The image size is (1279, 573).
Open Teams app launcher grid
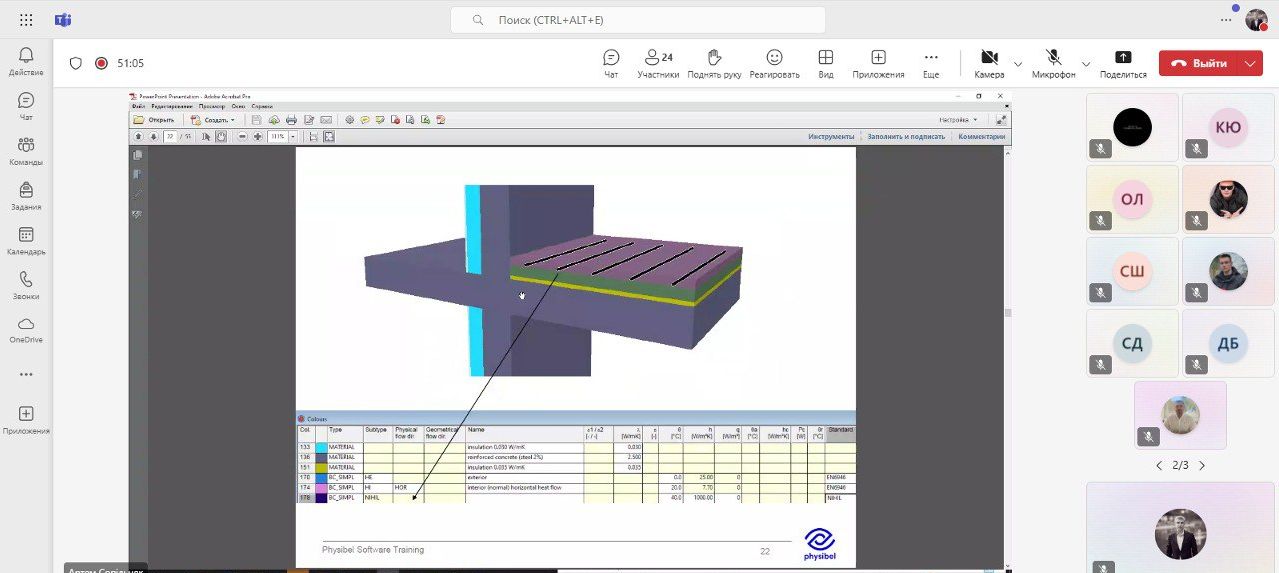[26, 20]
